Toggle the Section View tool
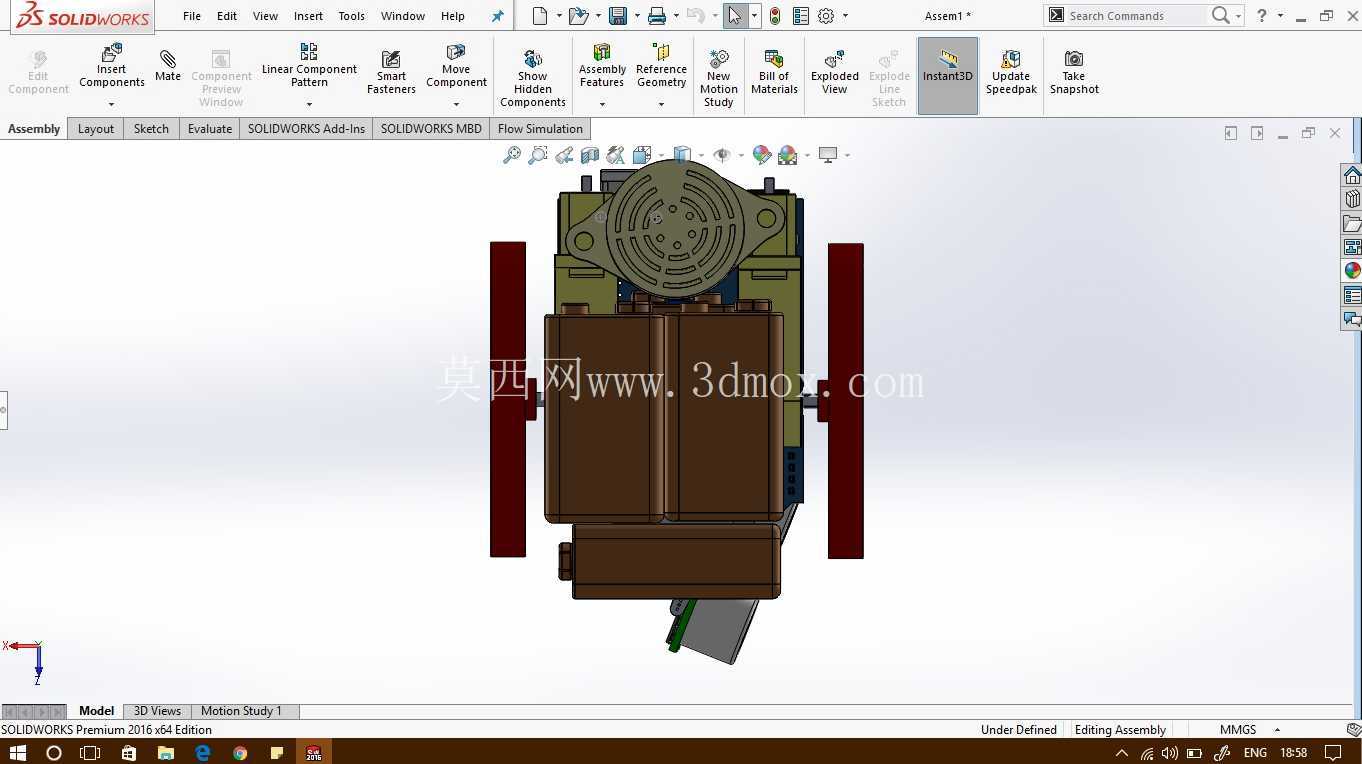The image size is (1362, 764). point(590,155)
